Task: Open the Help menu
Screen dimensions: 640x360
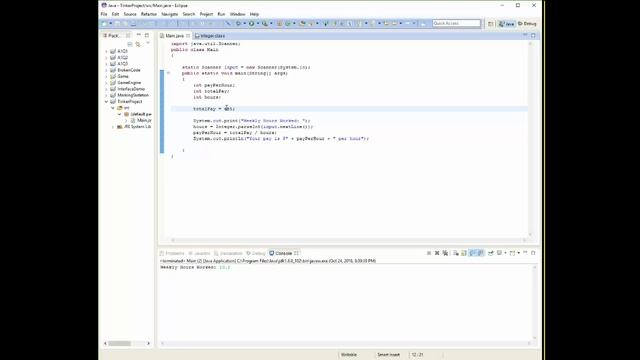Action: [254, 14]
